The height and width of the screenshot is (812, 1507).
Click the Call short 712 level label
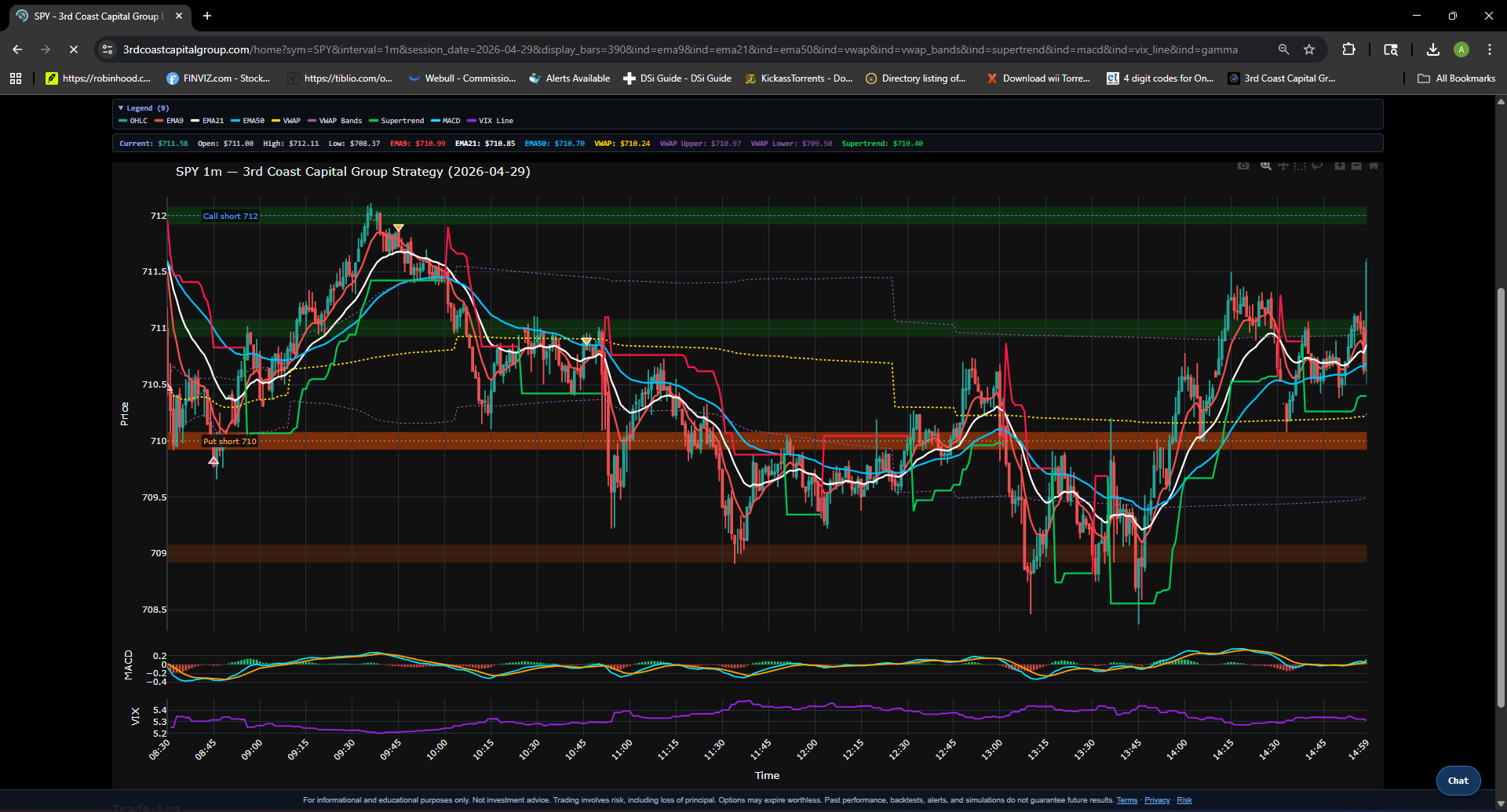coord(230,217)
